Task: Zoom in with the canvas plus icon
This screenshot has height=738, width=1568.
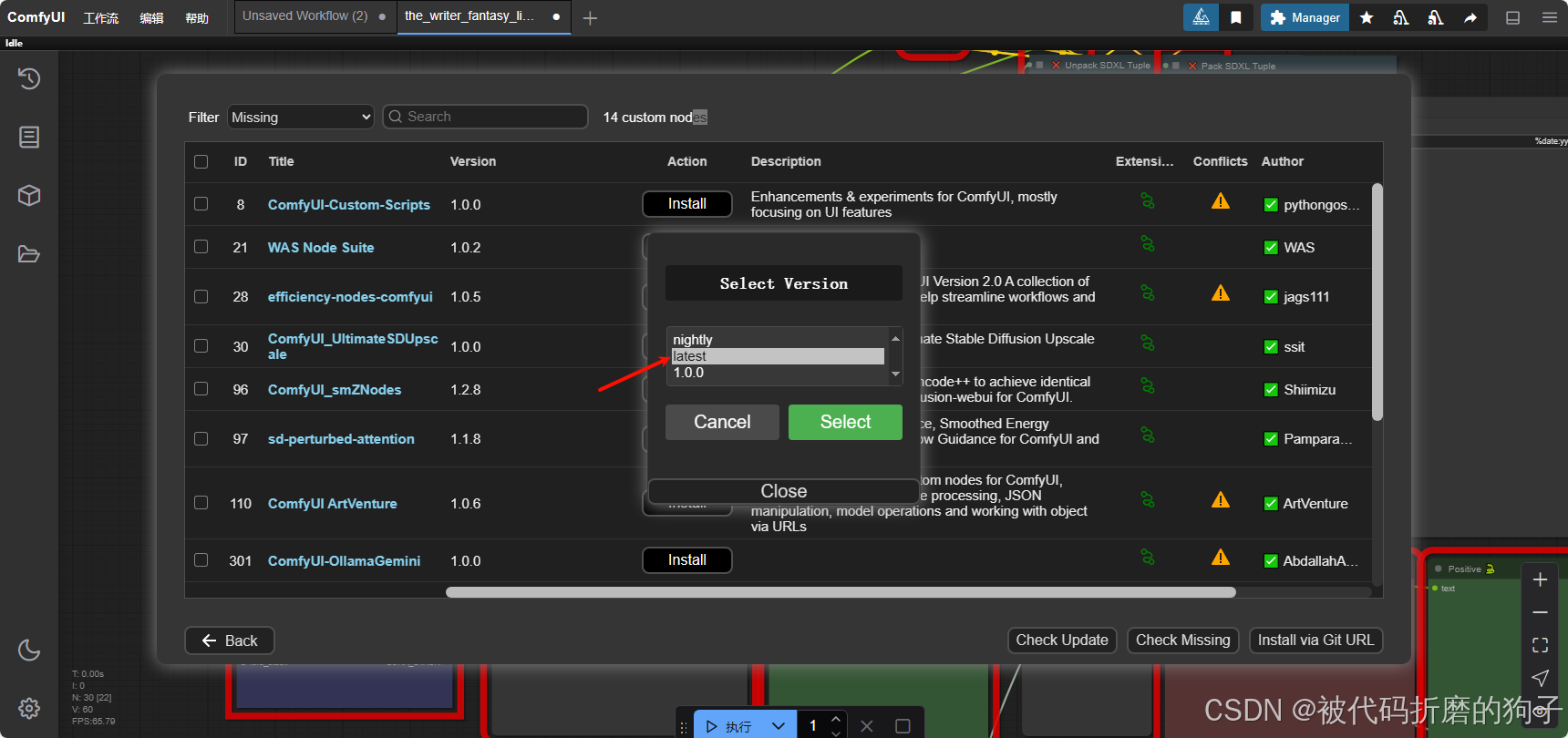Action: pyautogui.click(x=1540, y=579)
